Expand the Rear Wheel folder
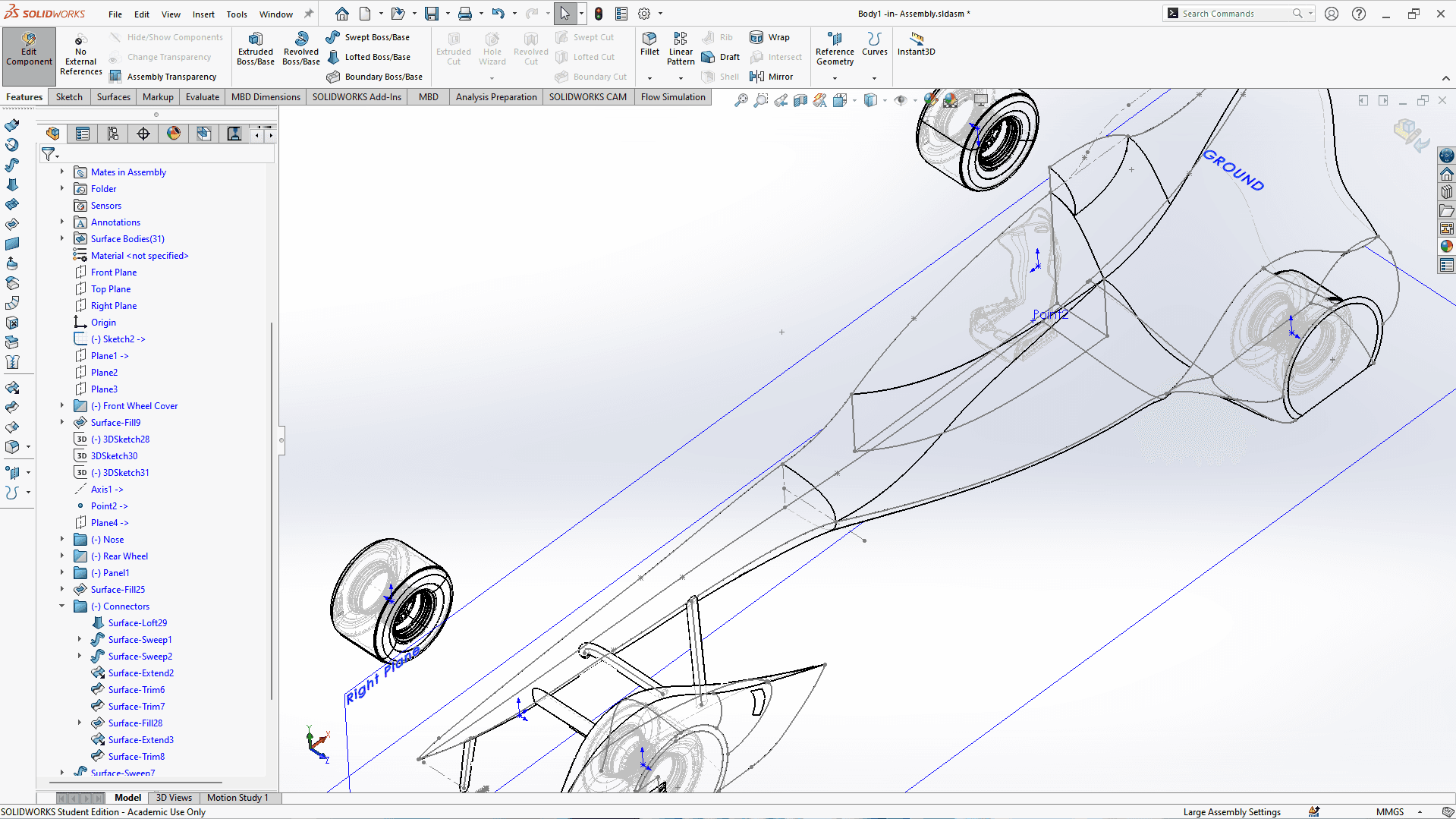Viewport: 1456px width, 819px height. pyautogui.click(x=62, y=556)
